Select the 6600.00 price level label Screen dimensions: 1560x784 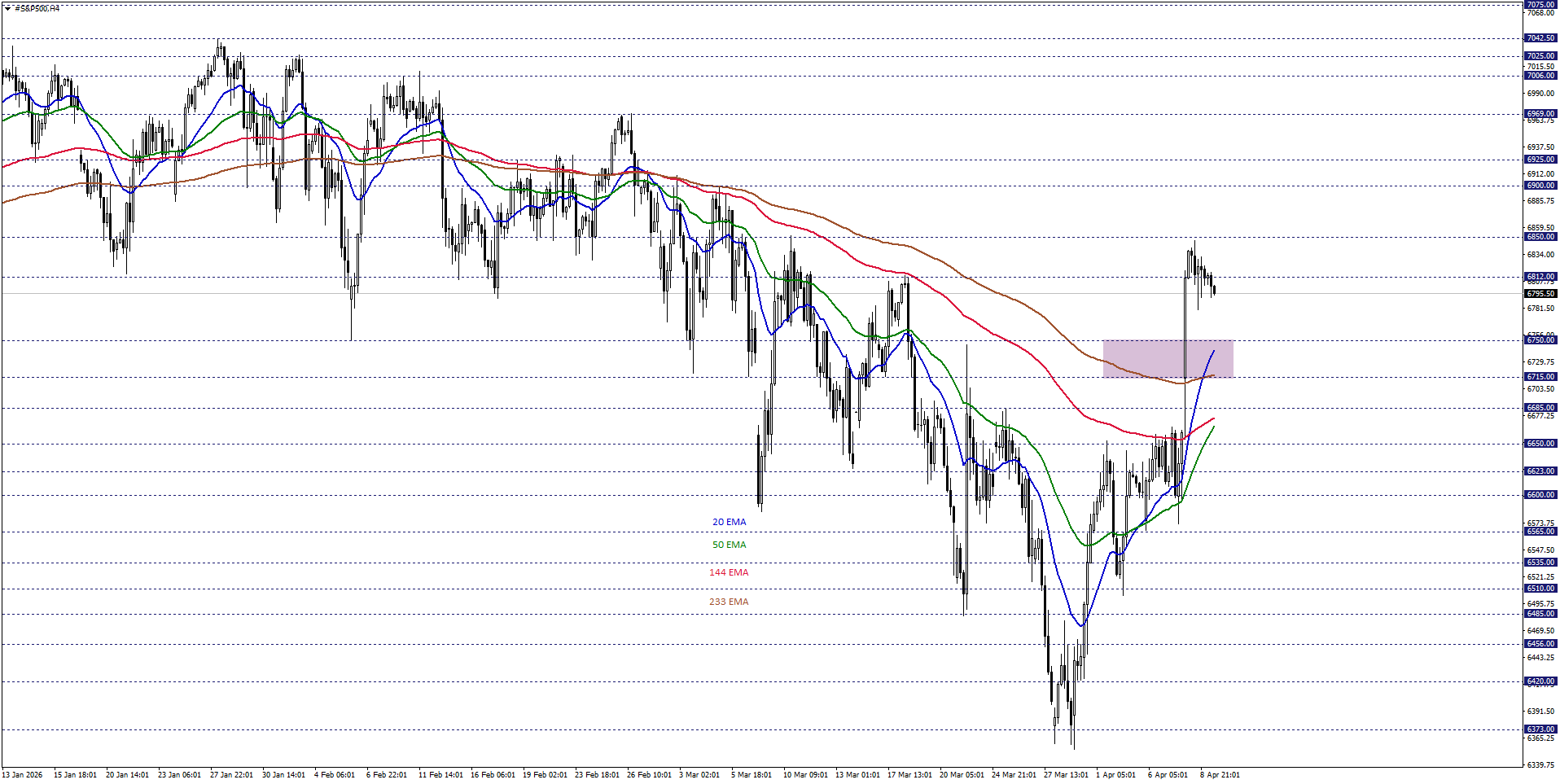1541,493
